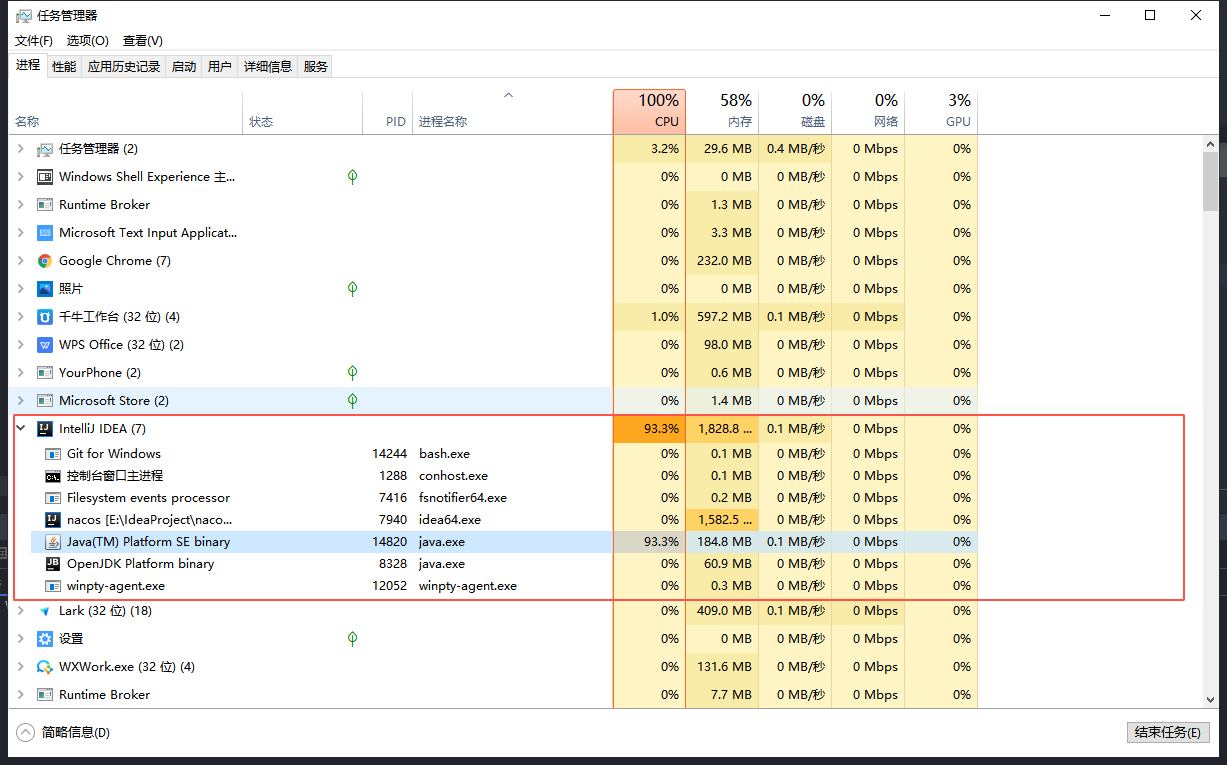Click the Microsoft Store process icon
The image size is (1227, 765).
click(x=45, y=401)
